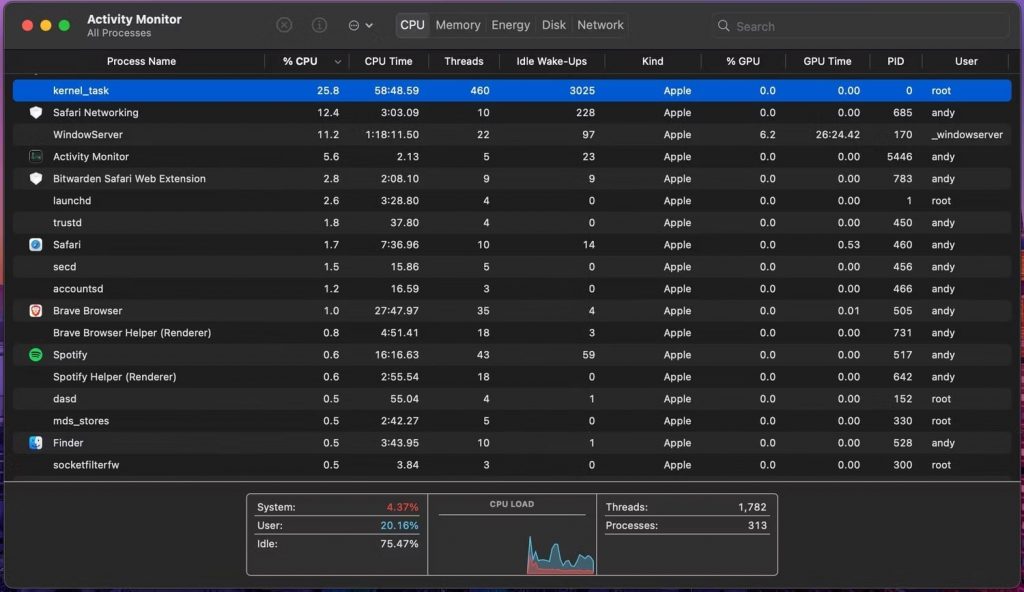
Task: Click the green zoom window button
Action: 64,25
